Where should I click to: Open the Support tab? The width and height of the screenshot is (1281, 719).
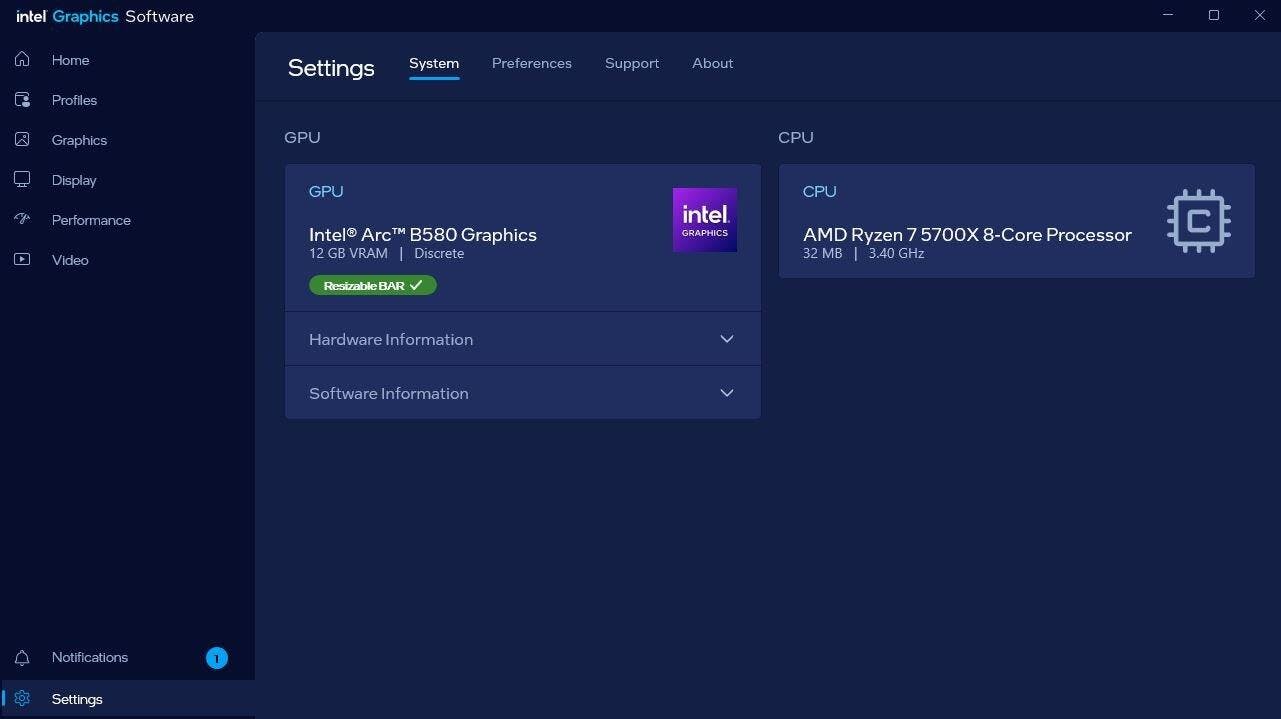(631, 63)
